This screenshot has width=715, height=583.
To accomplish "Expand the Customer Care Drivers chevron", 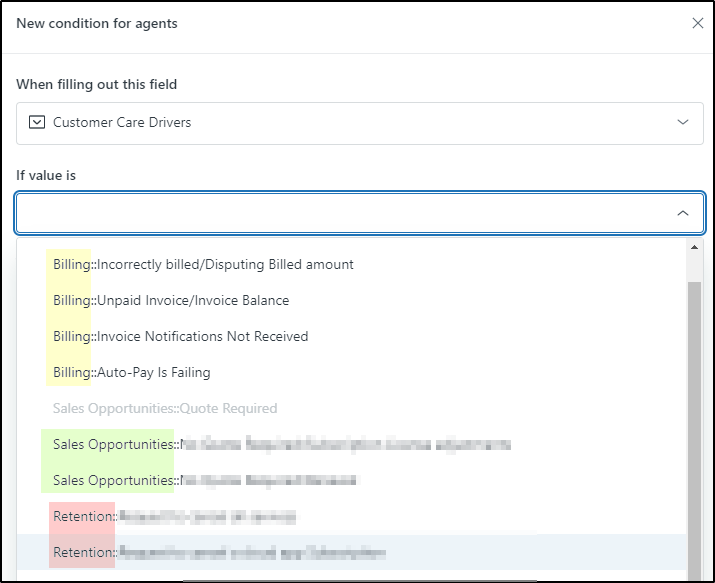I will (x=683, y=122).
